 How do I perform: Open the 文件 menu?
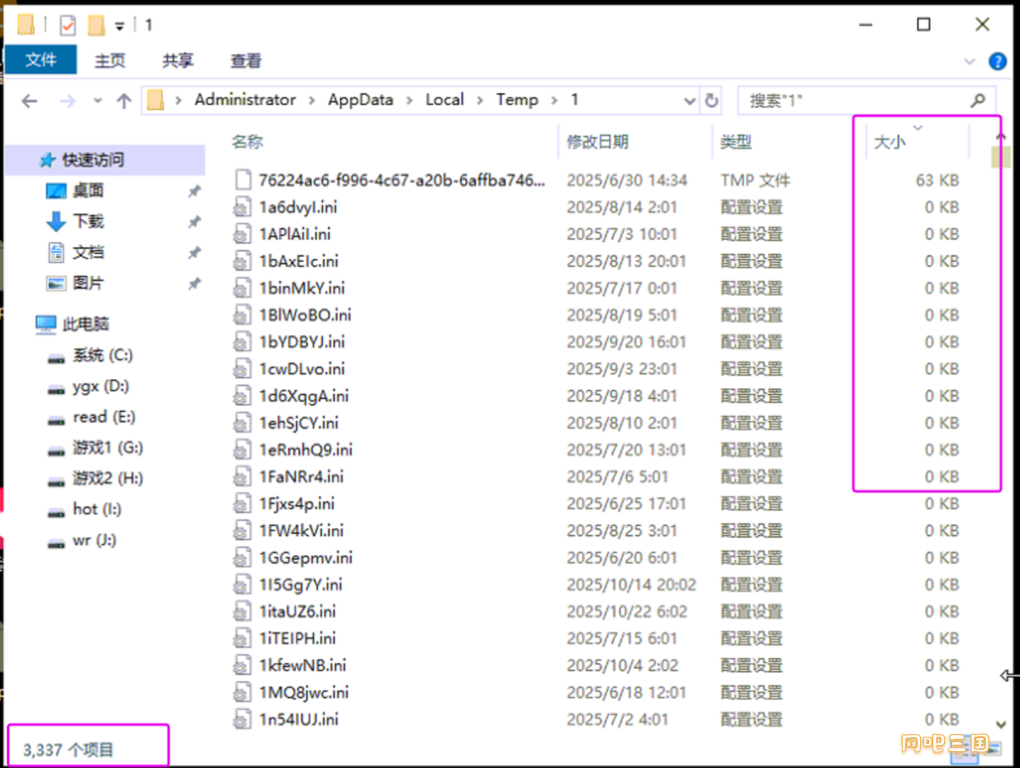click(41, 60)
